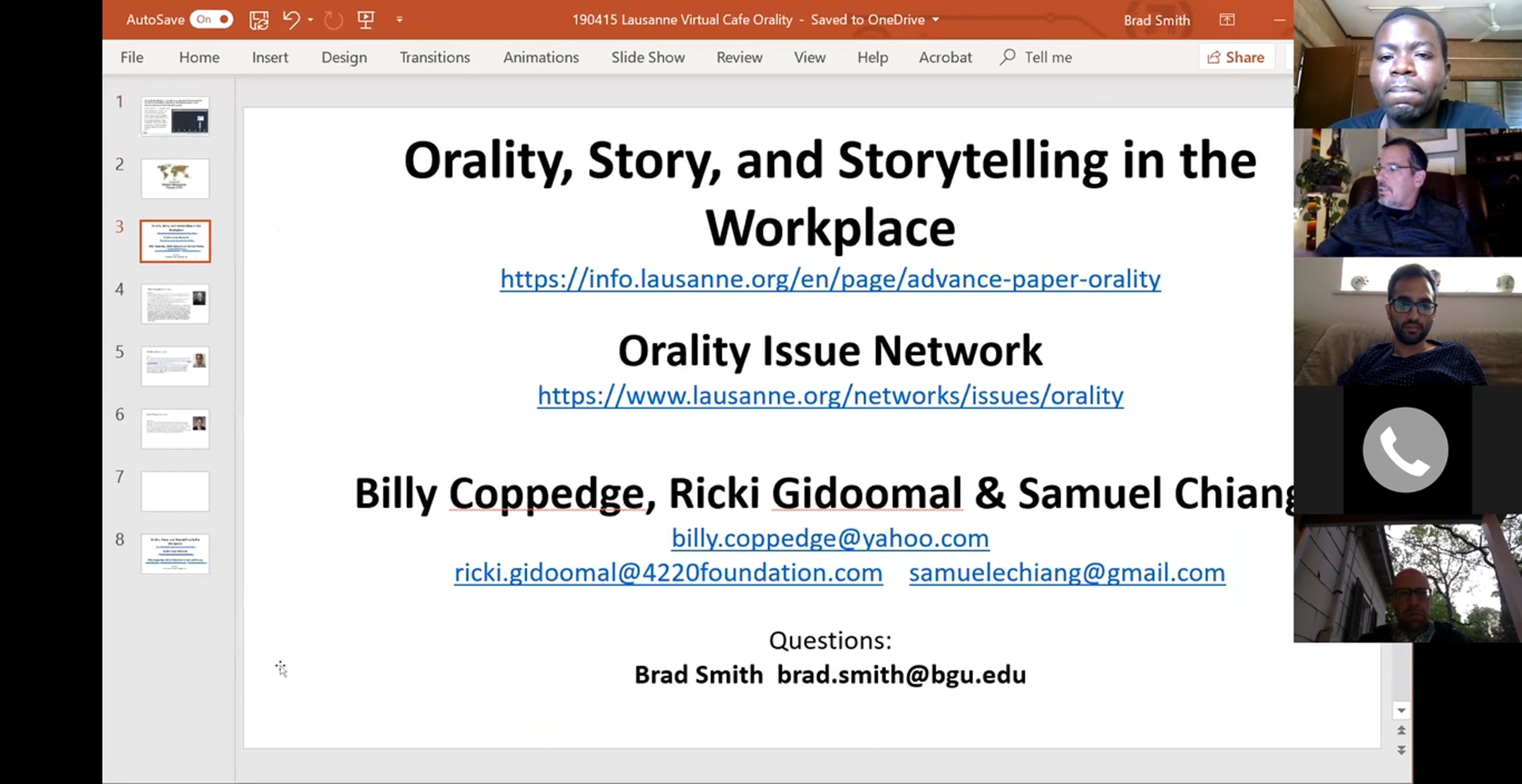Screen dimensions: 1522x784
Task: Select slide 2 world map thumbnail
Action: (x=175, y=178)
